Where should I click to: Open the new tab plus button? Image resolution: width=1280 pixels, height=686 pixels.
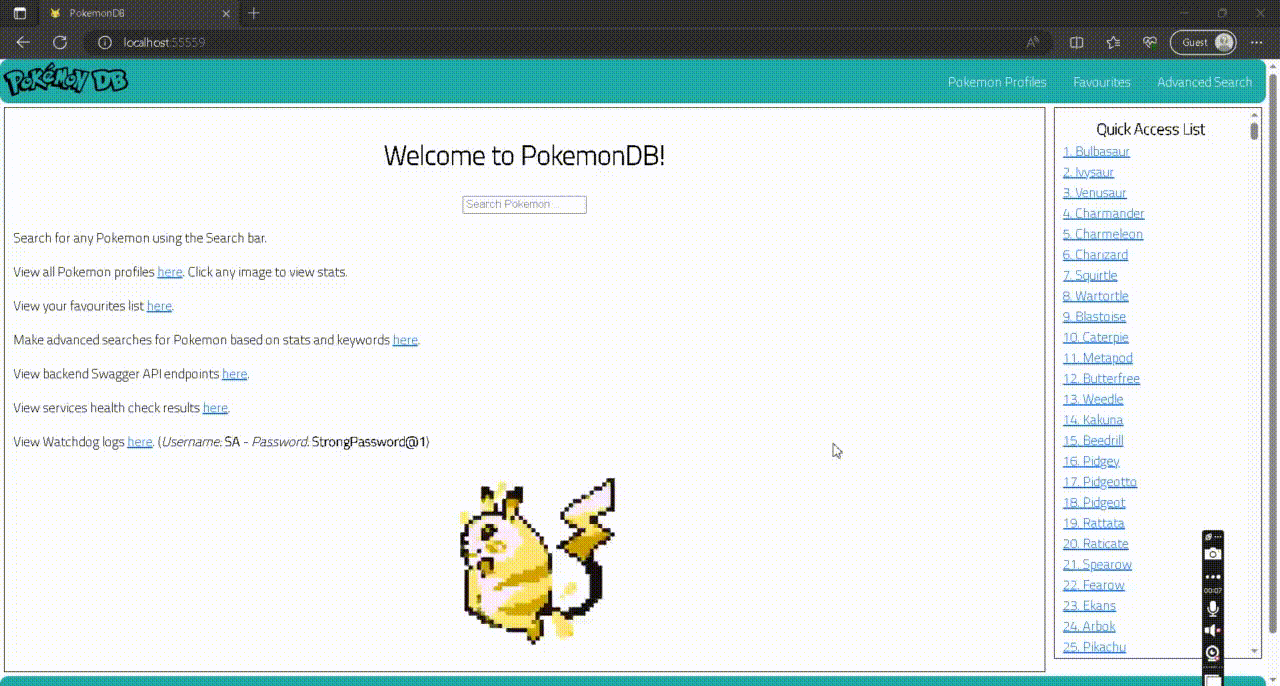point(254,13)
